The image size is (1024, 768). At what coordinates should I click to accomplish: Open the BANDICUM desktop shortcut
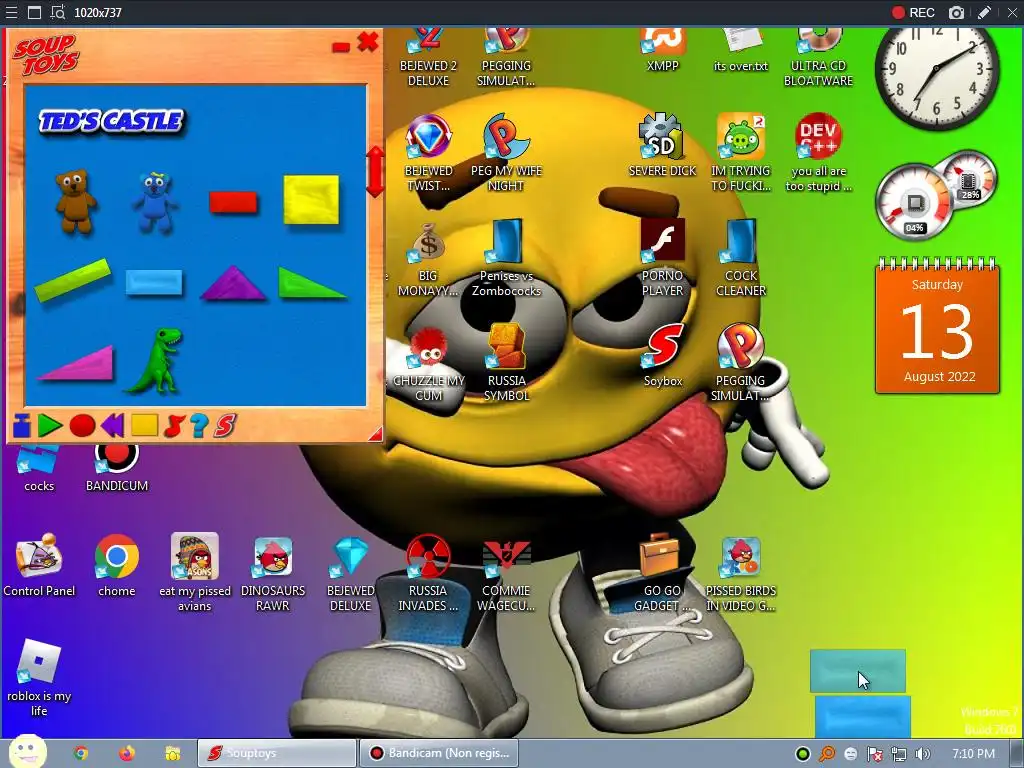click(117, 468)
